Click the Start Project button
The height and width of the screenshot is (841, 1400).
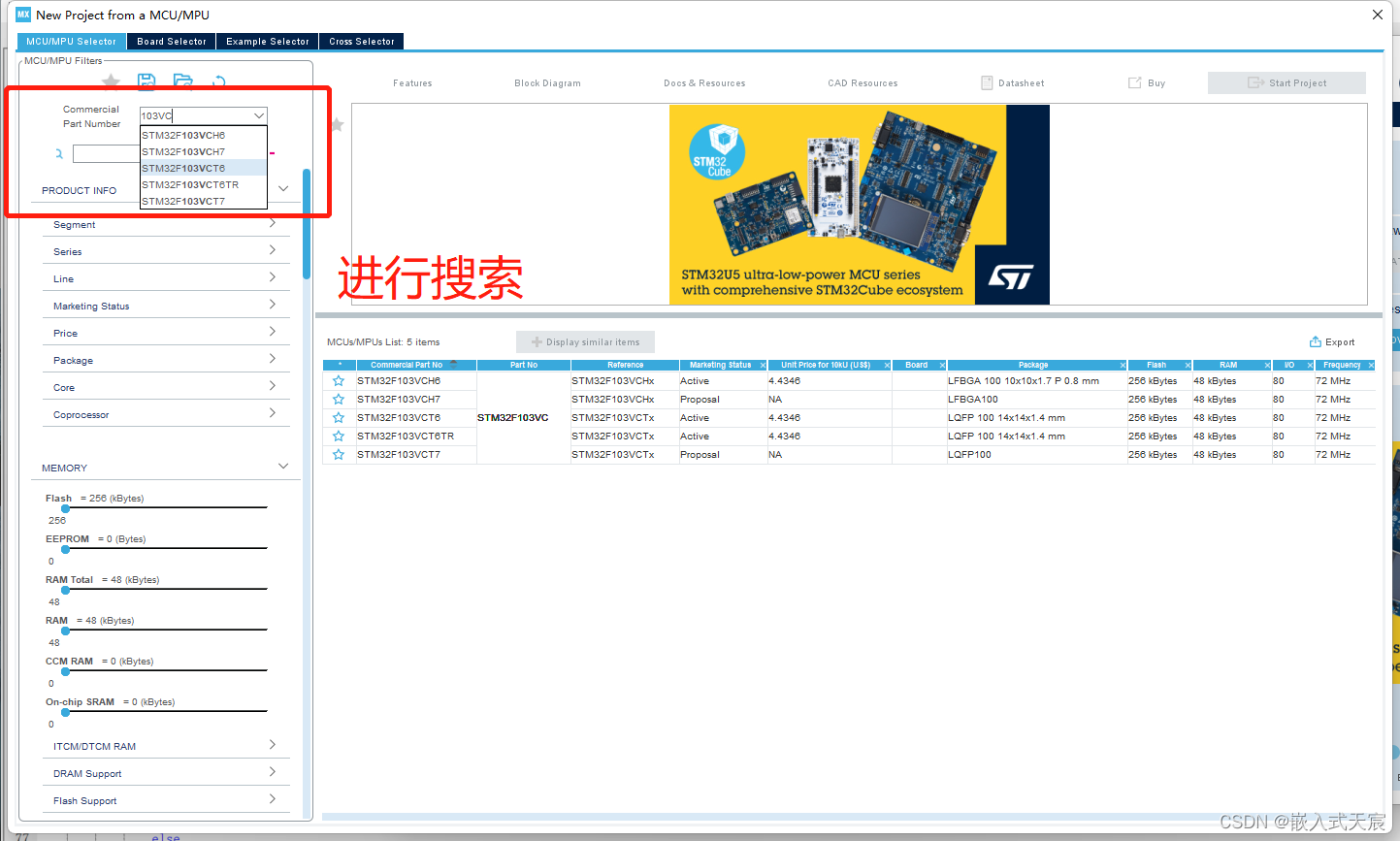pyautogui.click(x=1286, y=82)
